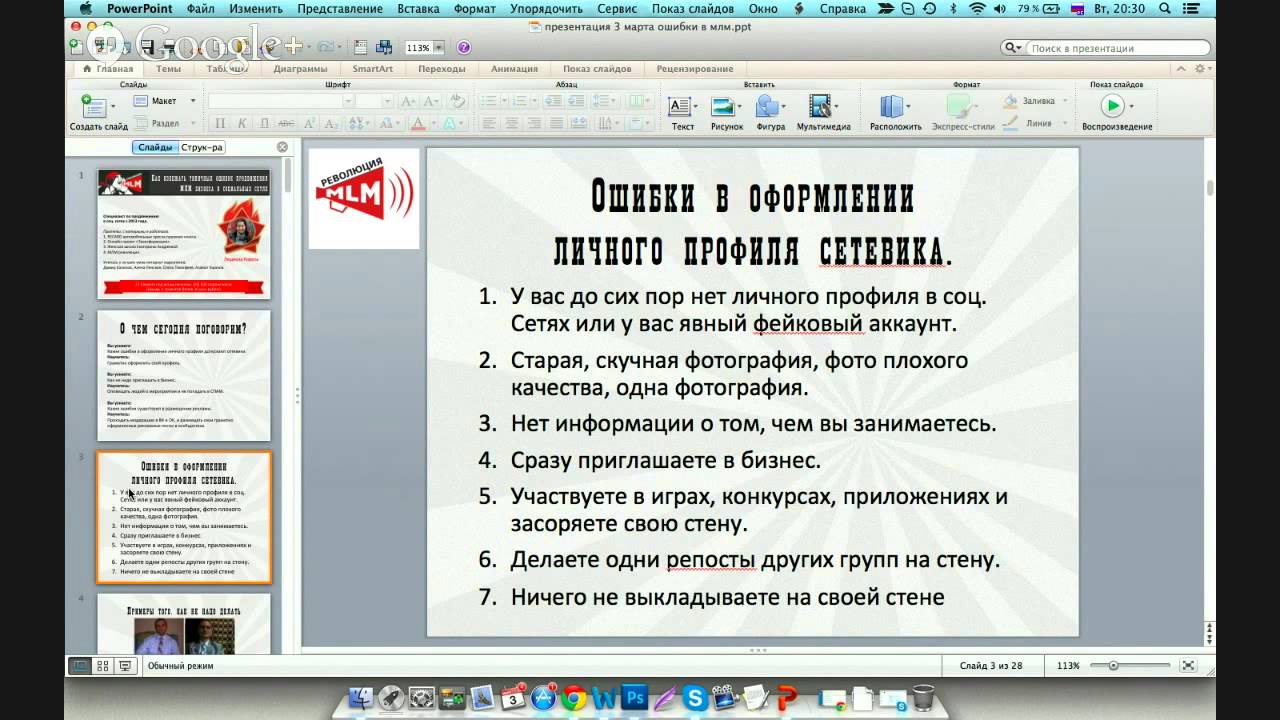Click increase font size icon
The image size is (1280, 720).
(x=407, y=101)
